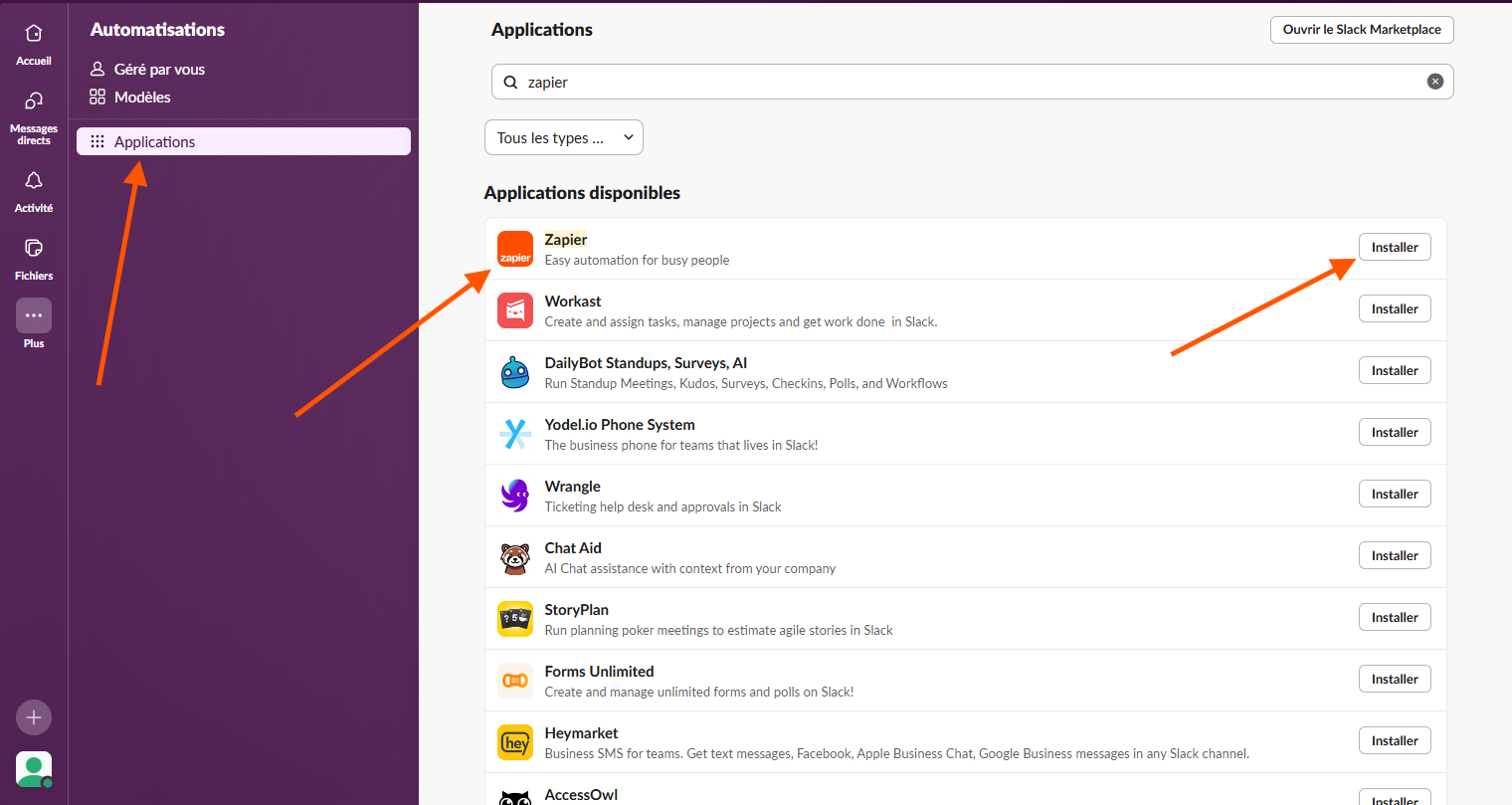Click 'Ticketing help desk and approvals' description
1512x805 pixels.
[663, 507]
